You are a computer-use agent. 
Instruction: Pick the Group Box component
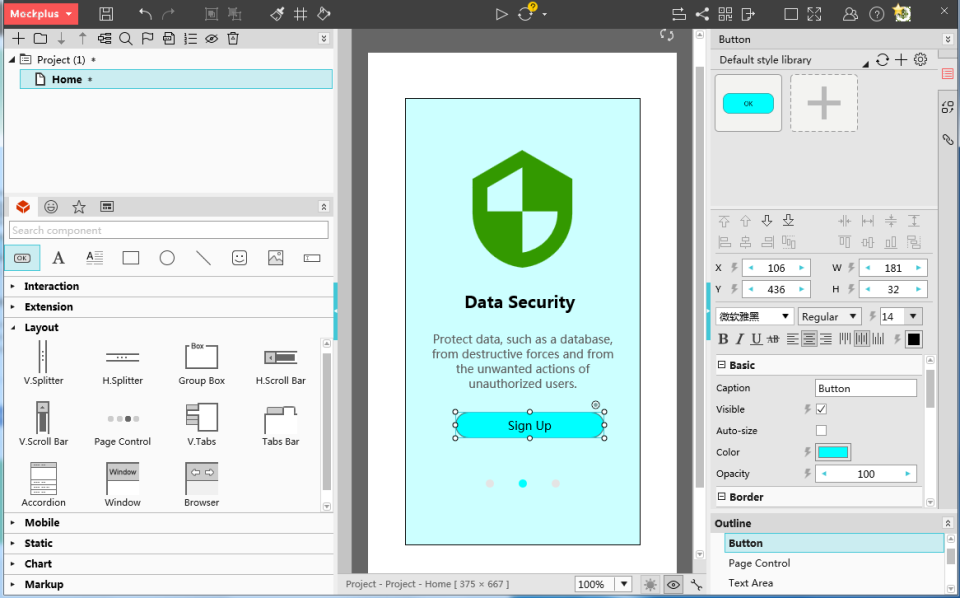201,364
